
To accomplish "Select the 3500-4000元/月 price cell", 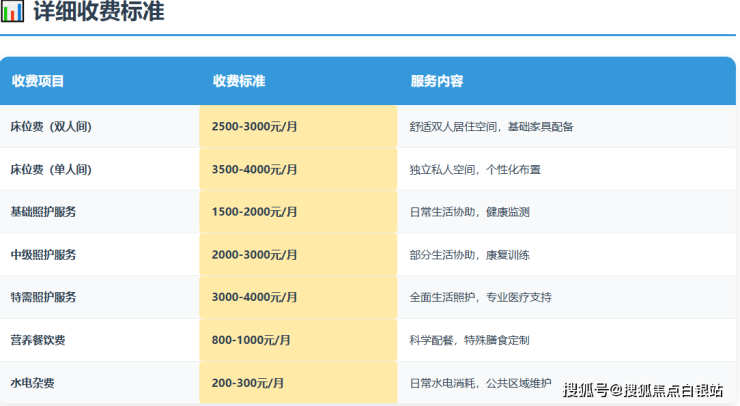I will click(255, 170).
